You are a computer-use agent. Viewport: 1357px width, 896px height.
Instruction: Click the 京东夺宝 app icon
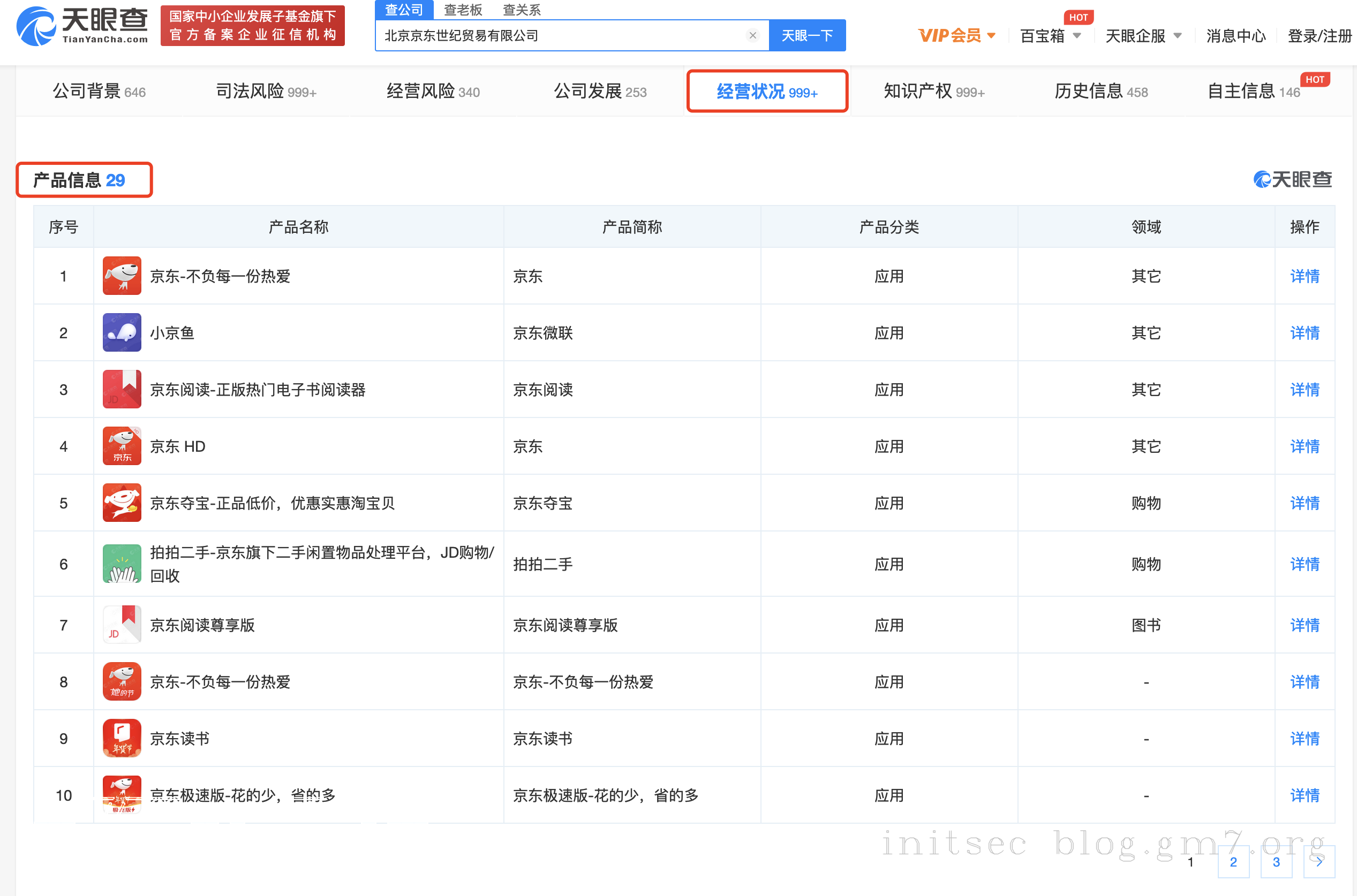tap(122, 503)
